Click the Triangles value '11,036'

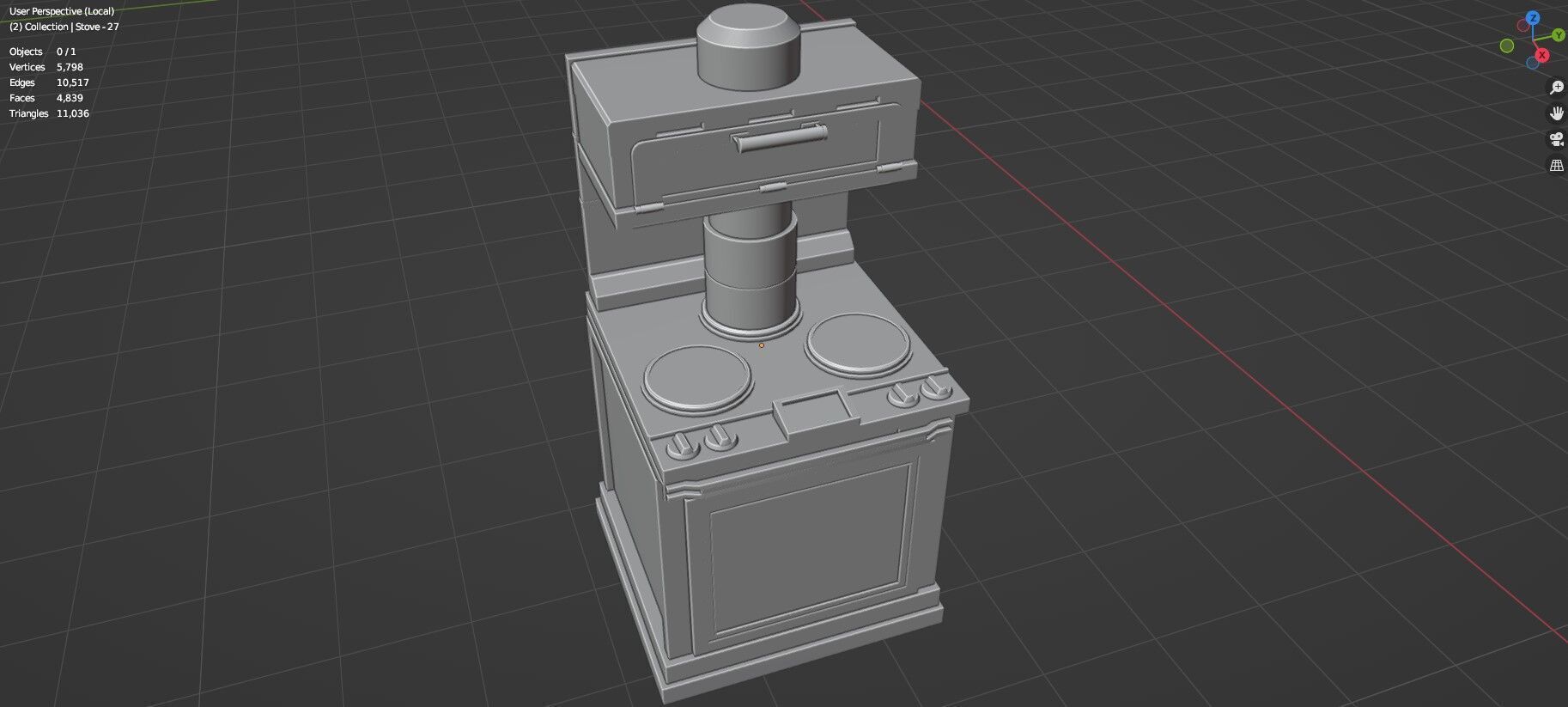[73, 113]
